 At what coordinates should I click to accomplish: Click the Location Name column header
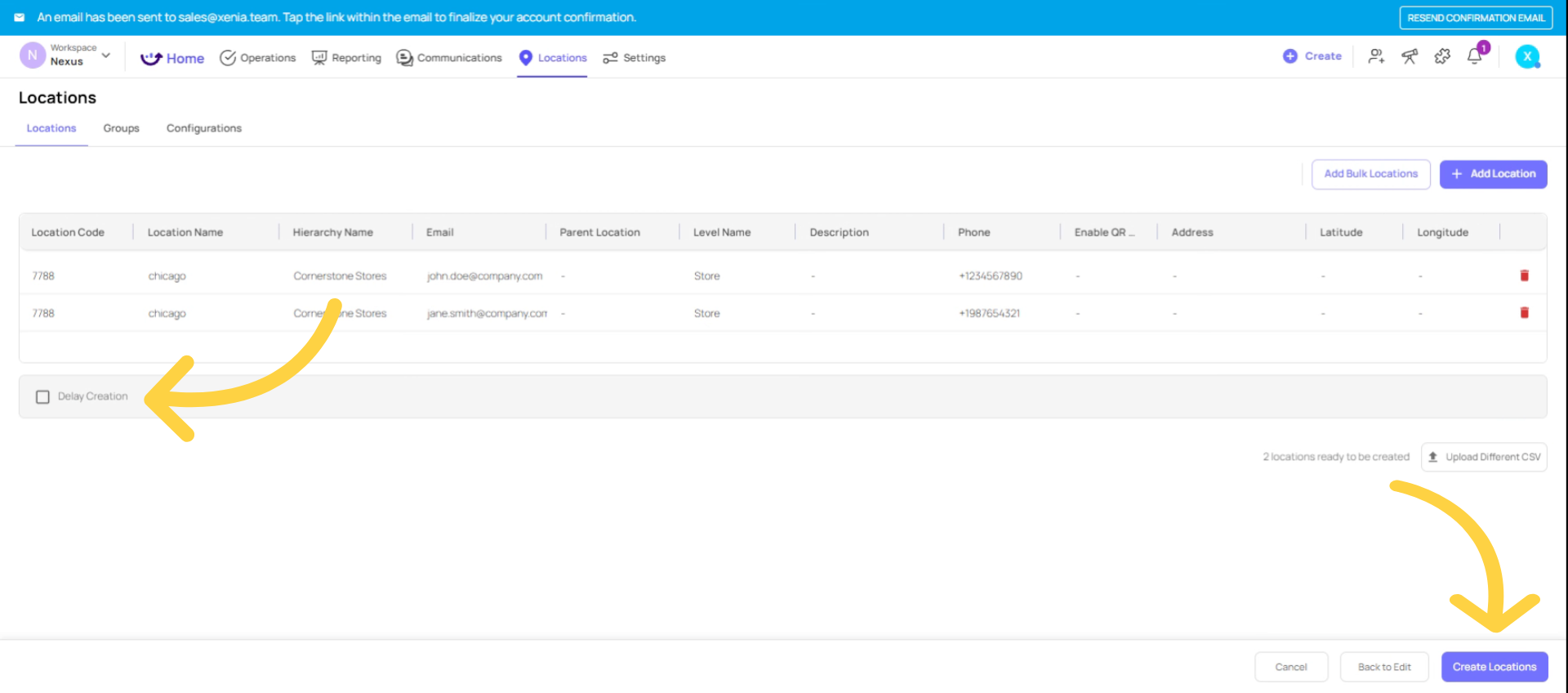tap(185, 233)
